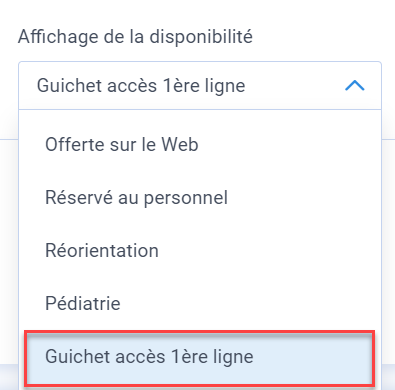Choose 'Réservé au personnel' from the list
The height and width of the screenshot is (390, 395).
(200, 197)
